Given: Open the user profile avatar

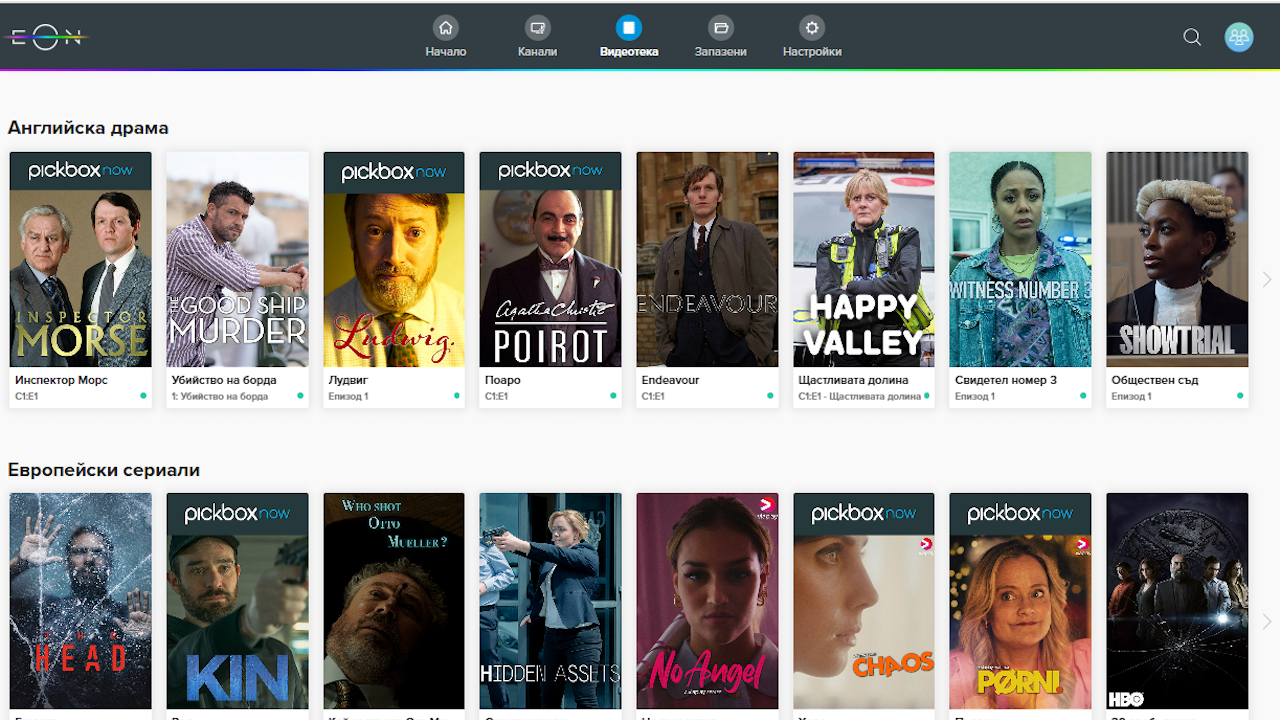Looking at the screenshot, I should [x=1239, y=37].
